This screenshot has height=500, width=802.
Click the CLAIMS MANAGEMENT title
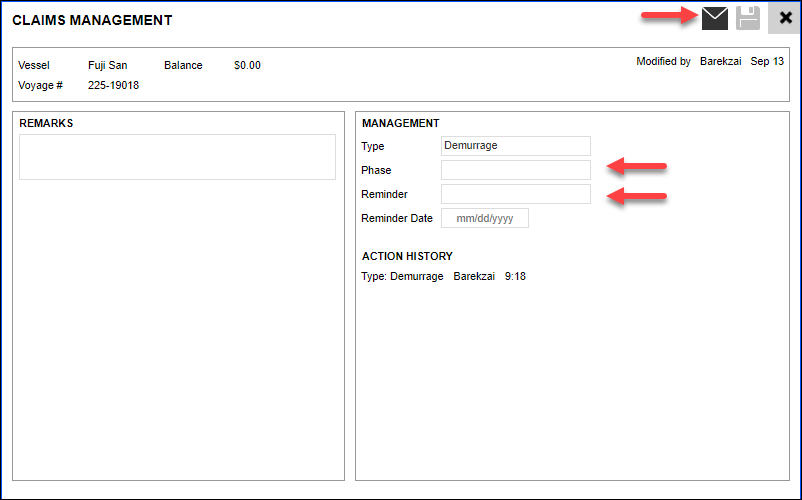click(92, 20)
